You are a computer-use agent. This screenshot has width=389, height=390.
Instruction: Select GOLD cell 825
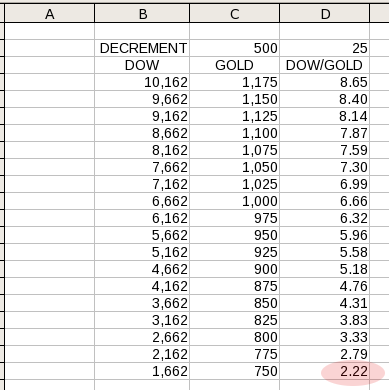click(x=234, y=320)
